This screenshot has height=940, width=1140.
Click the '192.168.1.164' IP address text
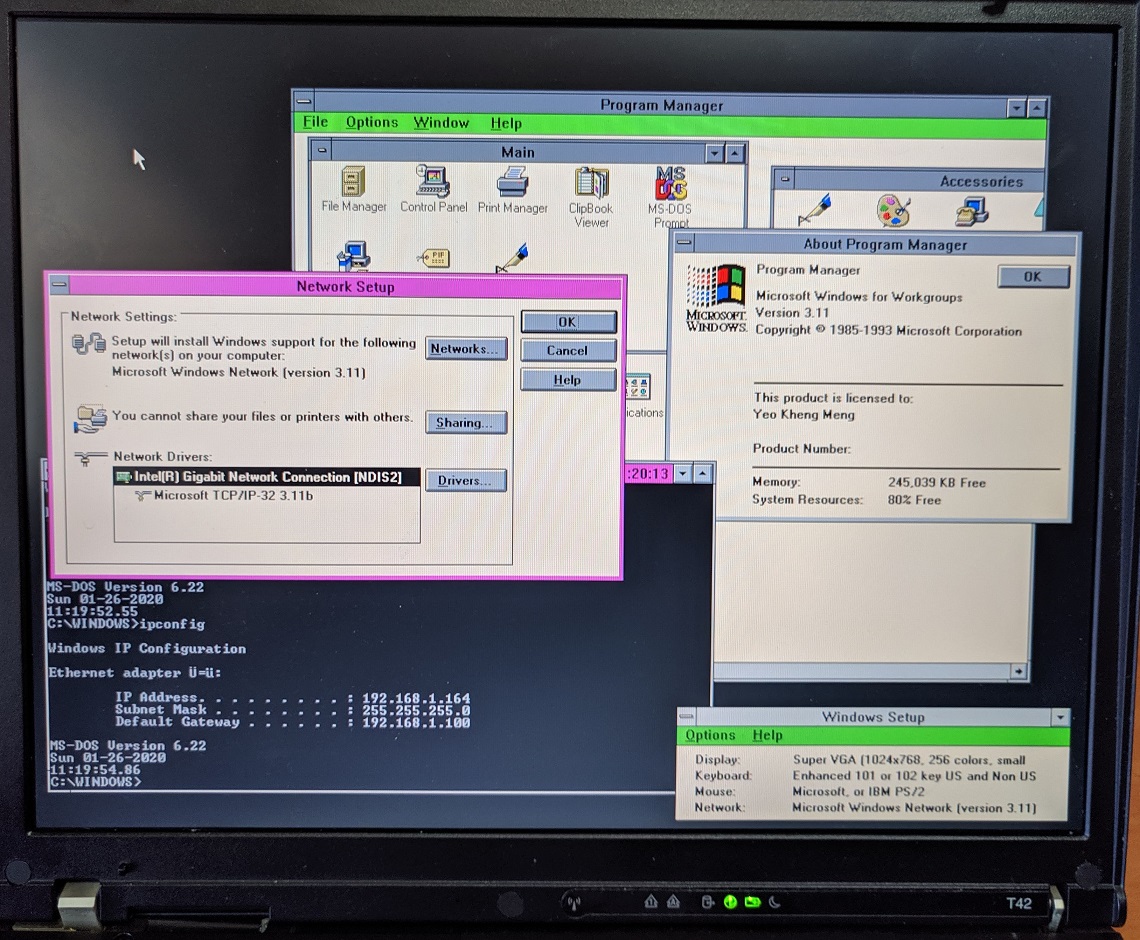416,698
